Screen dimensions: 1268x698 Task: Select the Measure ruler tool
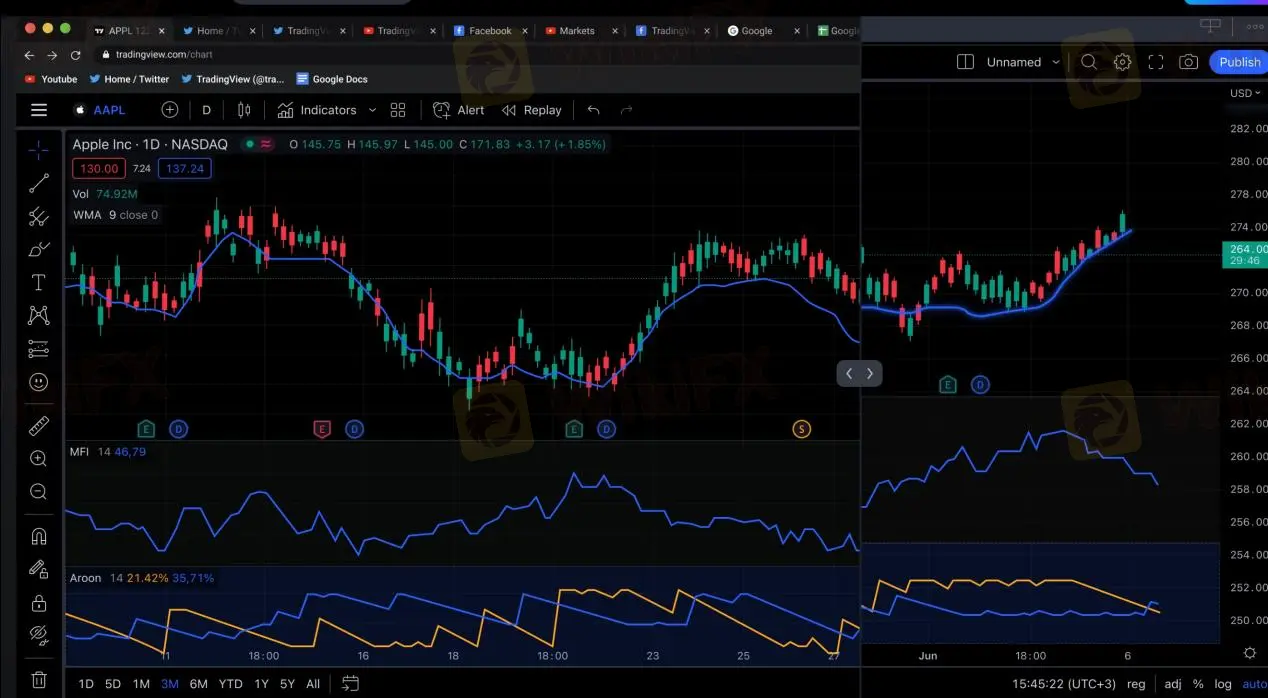click(x=38, y=425)
